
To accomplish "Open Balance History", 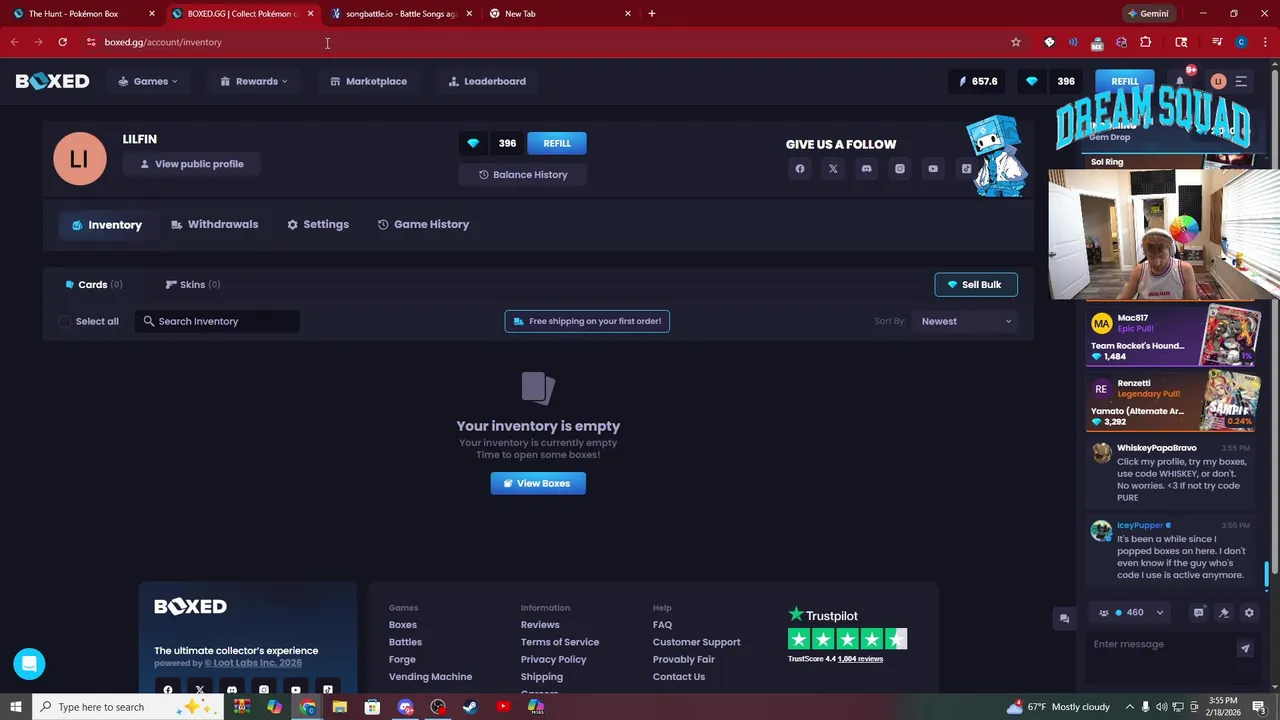I will pyautogui.click(x=523, y=175).
